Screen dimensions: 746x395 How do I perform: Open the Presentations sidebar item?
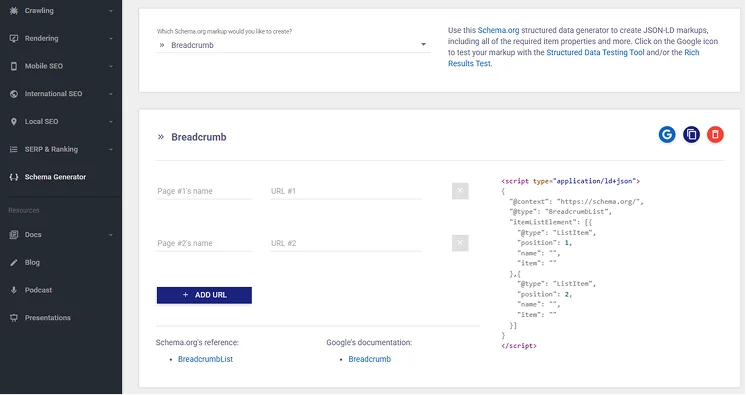[x=61, y=318]
